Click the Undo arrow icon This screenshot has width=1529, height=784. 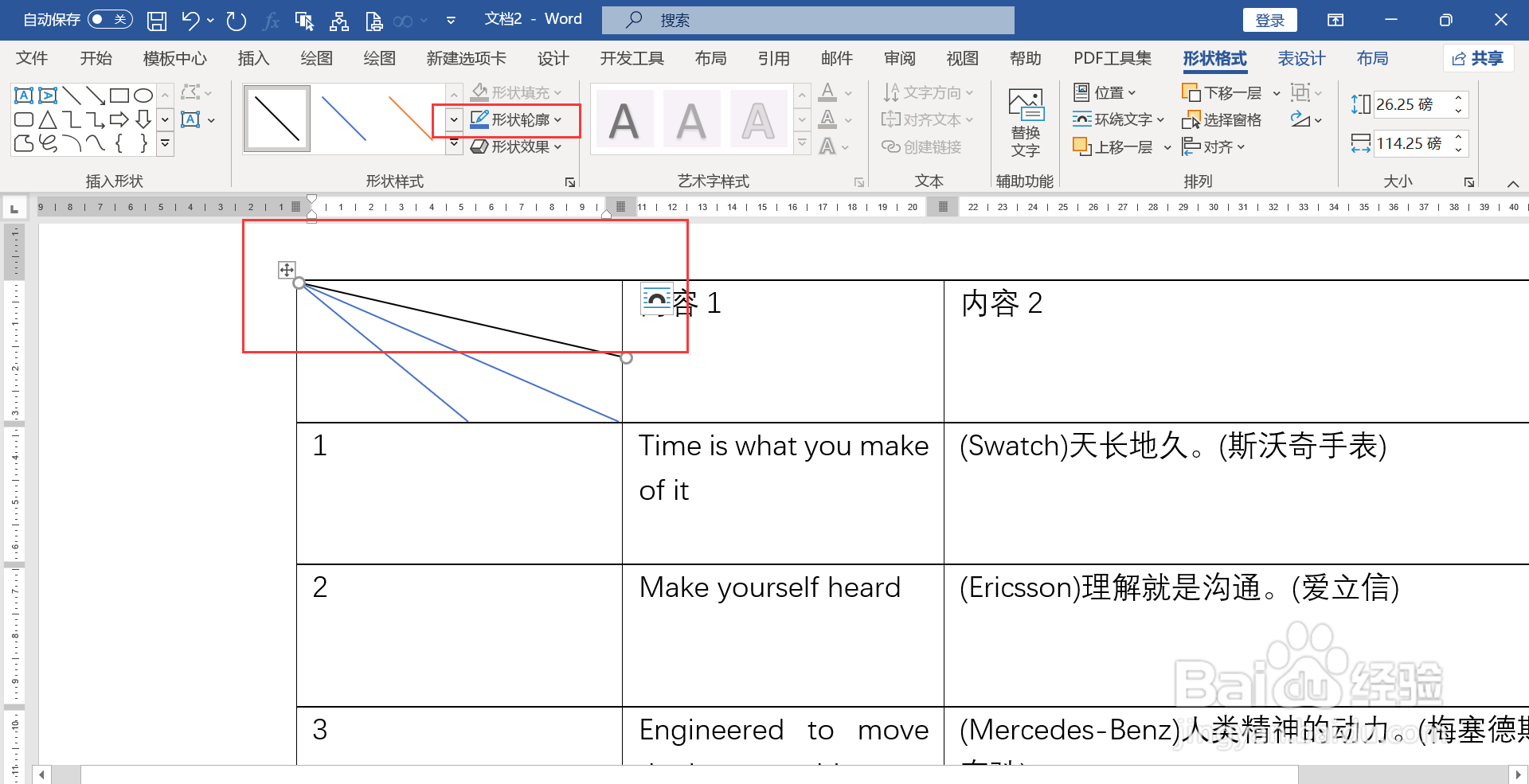click(x=190, y=20)
